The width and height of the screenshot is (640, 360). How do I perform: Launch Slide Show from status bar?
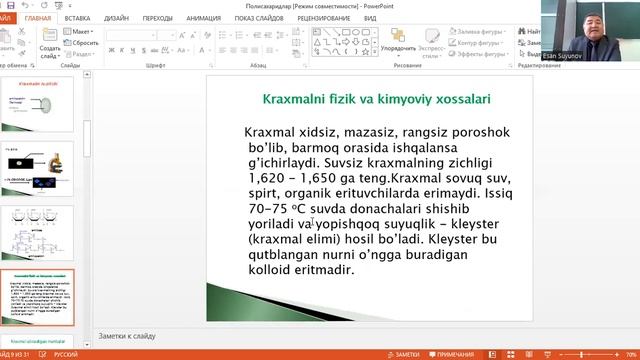point(547,354)
